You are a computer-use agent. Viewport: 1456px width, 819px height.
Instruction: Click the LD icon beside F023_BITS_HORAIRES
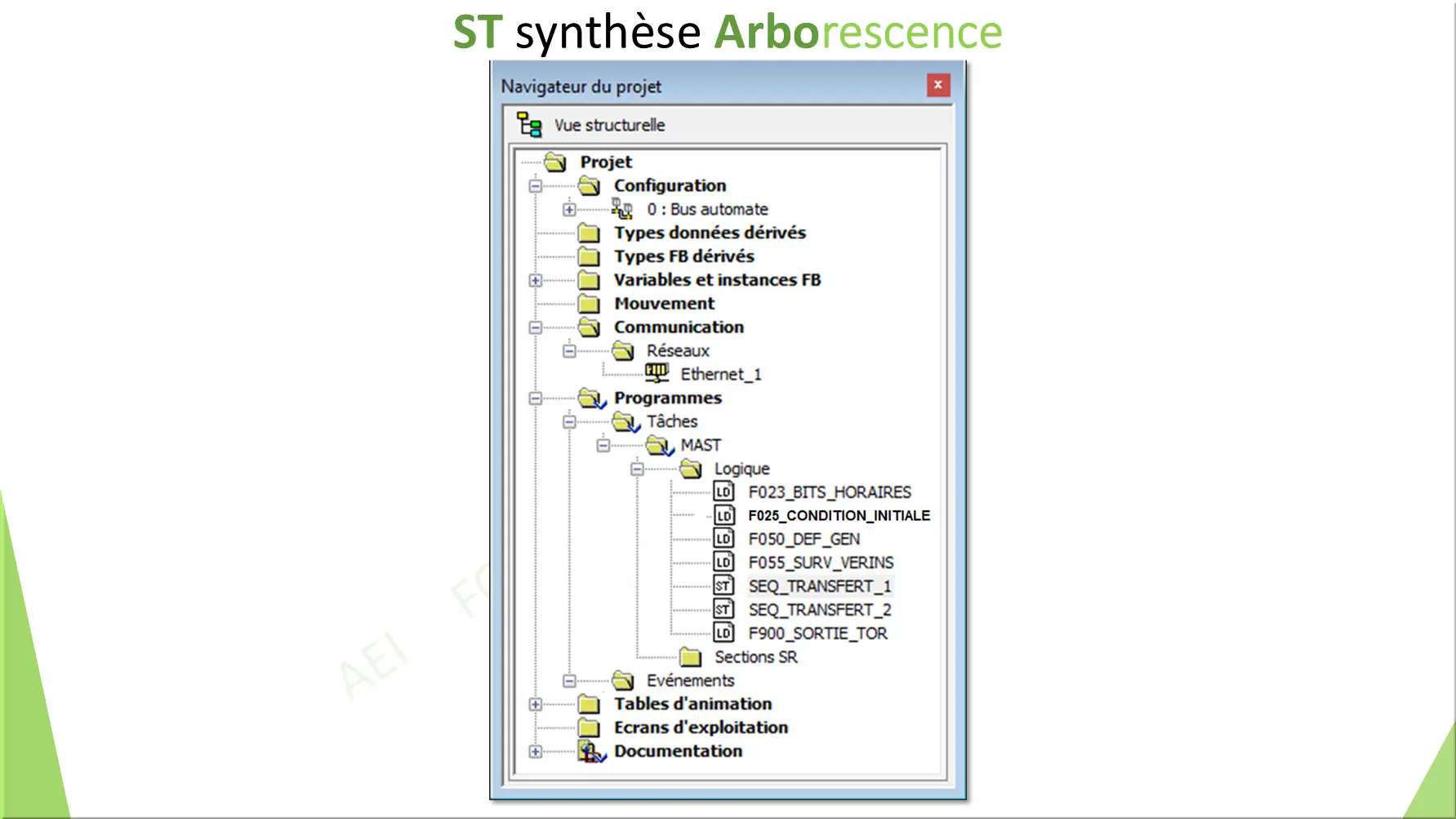tap(724, 492)
